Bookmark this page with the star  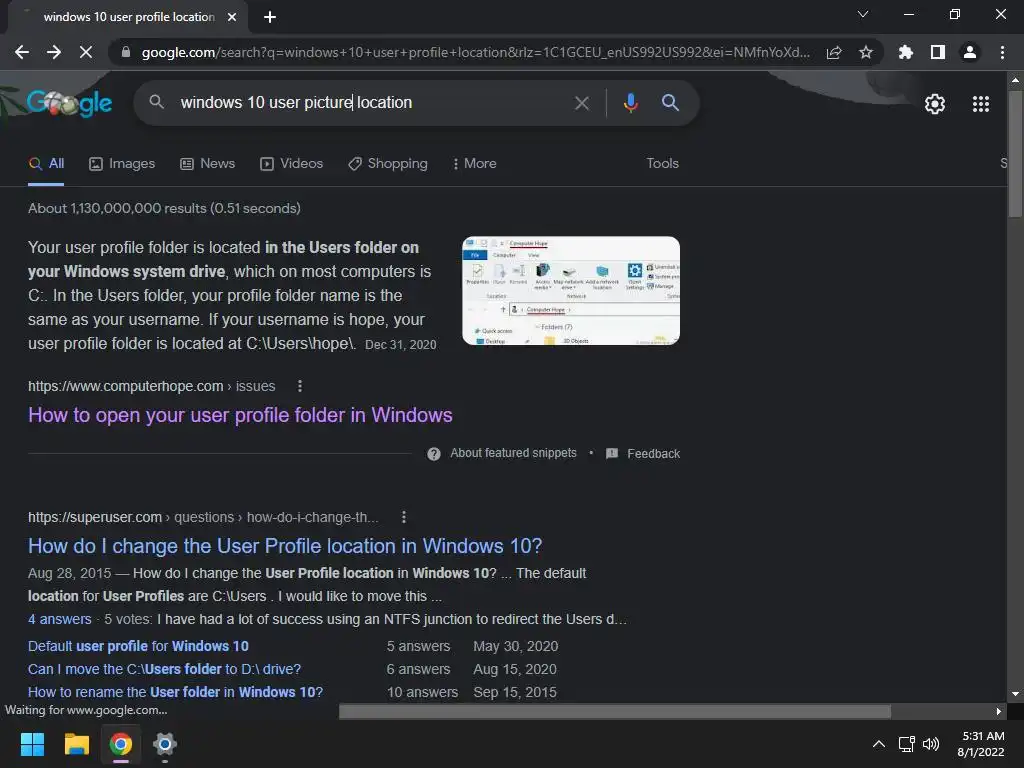click(x=866, y=52)
